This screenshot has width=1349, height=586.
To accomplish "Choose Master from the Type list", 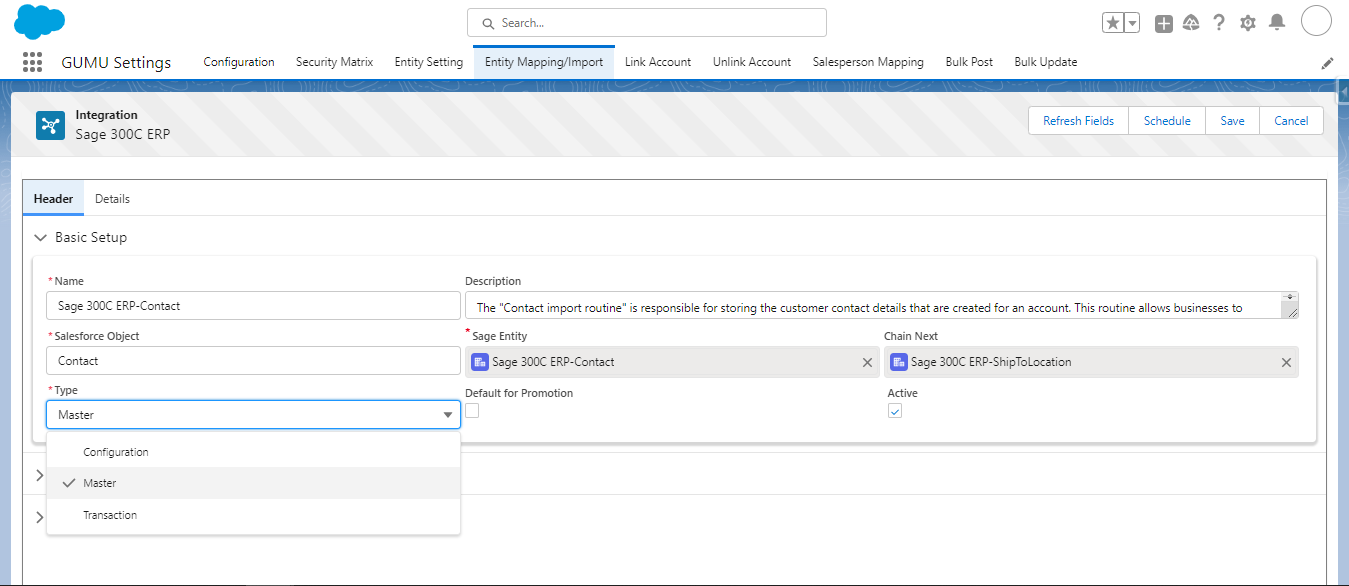I will 253,483.
